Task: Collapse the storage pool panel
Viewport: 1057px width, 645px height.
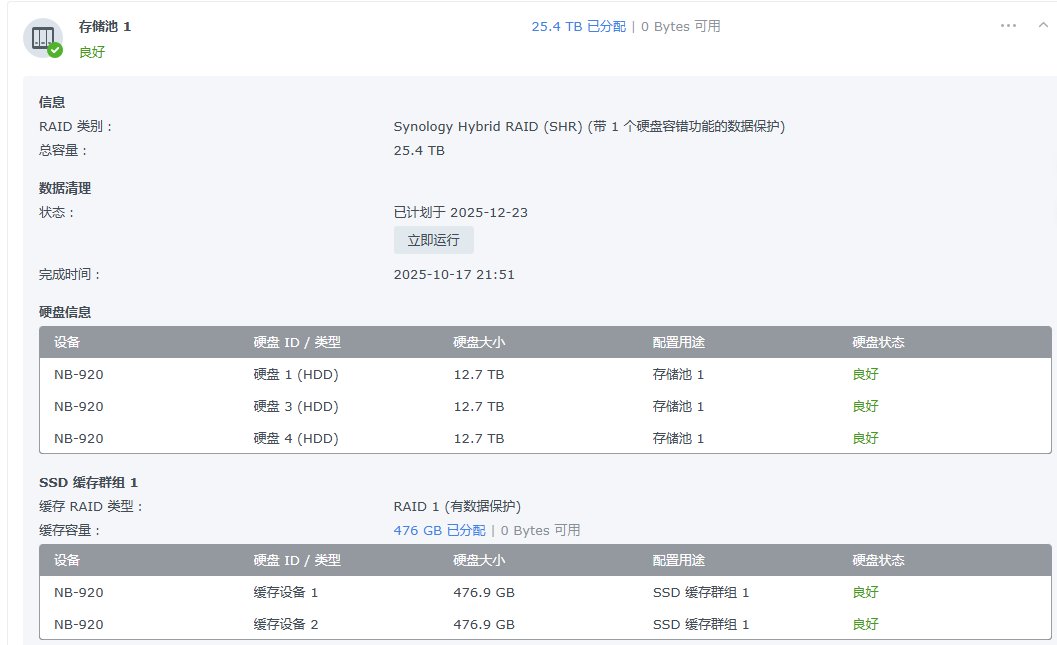Action: 1042,24
